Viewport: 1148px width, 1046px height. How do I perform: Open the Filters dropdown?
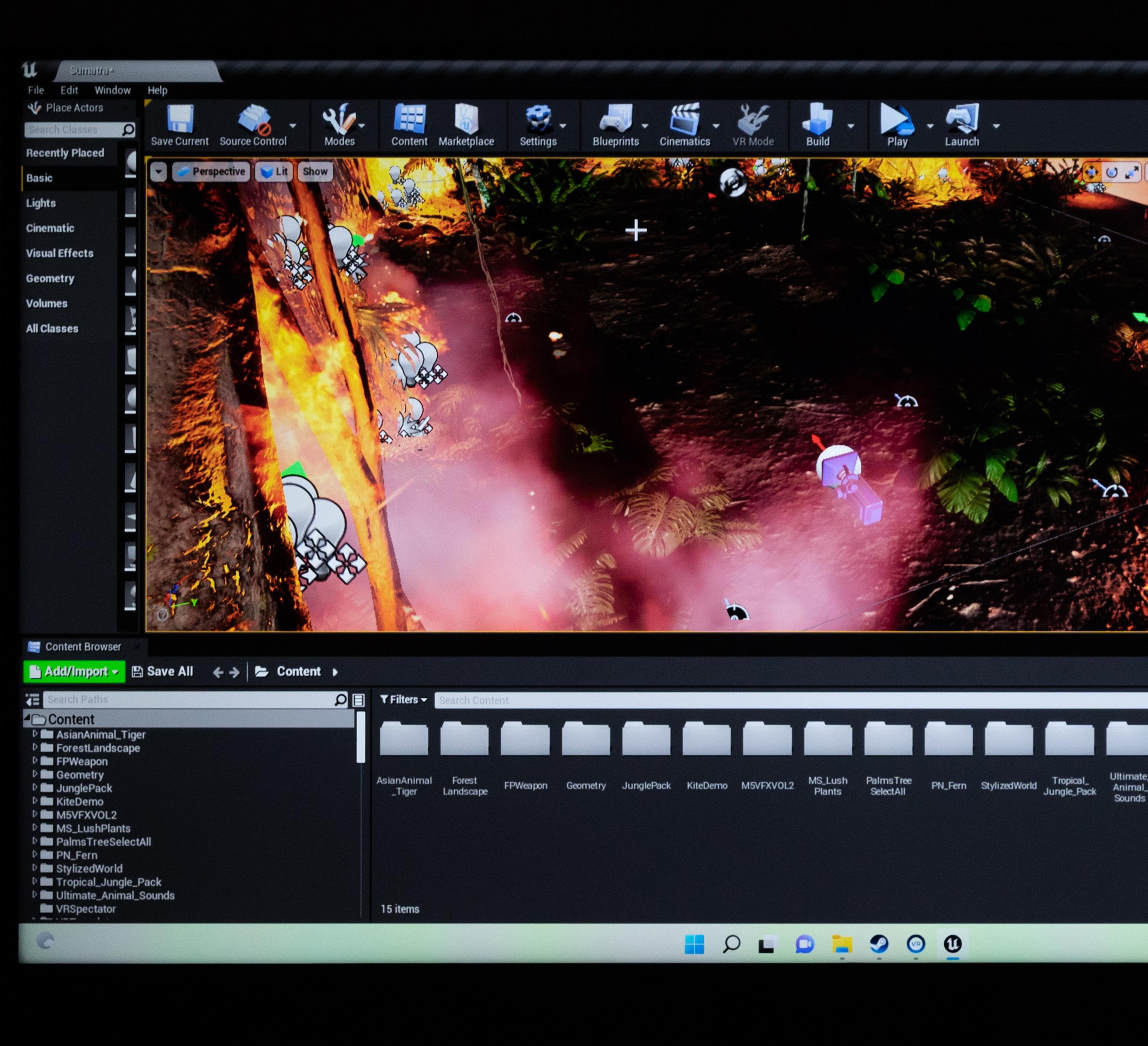coord(403,700)
